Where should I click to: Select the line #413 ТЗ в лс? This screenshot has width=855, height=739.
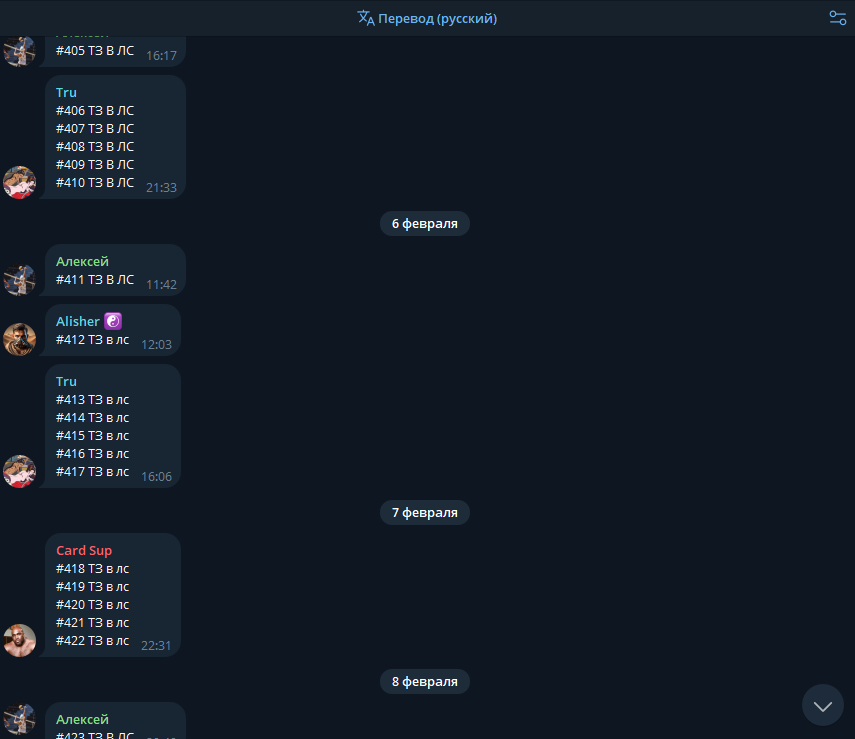point(93,400)
